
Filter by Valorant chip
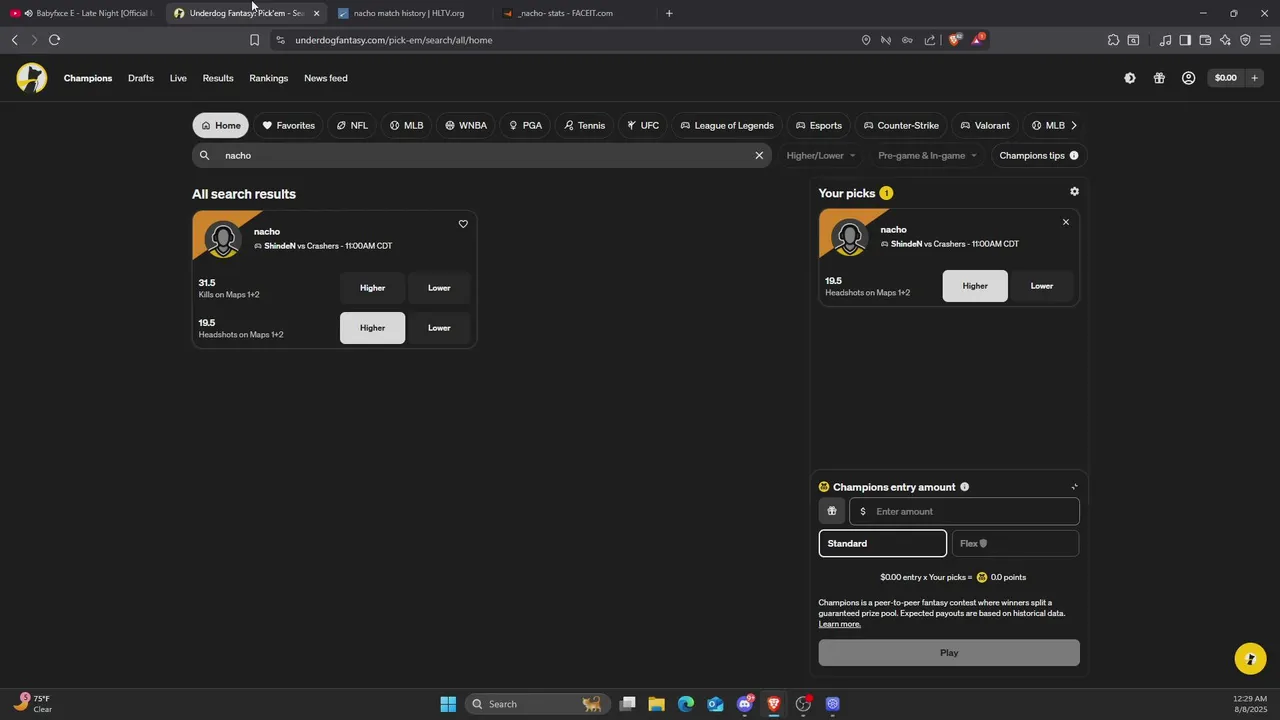[x=985, y=125]
